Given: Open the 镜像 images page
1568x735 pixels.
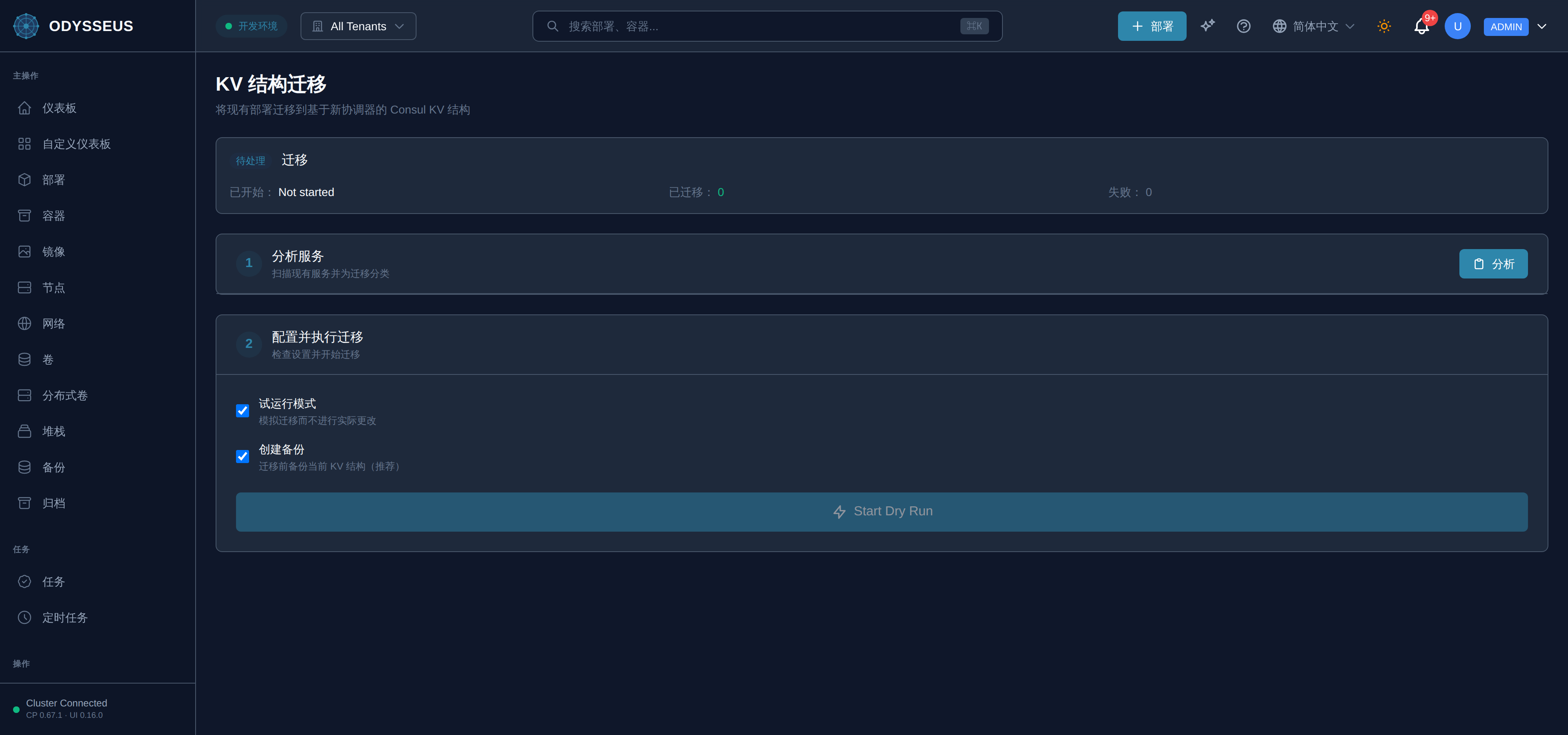Looking at the screenshot, I should (98, 251).
